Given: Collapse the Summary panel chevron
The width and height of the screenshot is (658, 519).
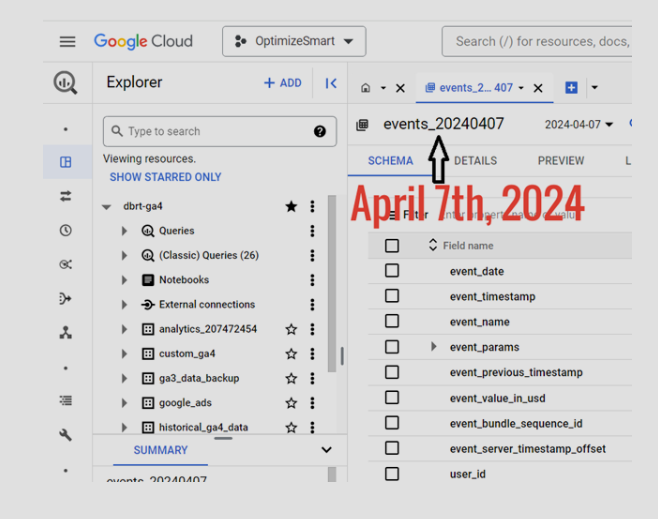Looking at the screenshot, I should coord(326,450).
